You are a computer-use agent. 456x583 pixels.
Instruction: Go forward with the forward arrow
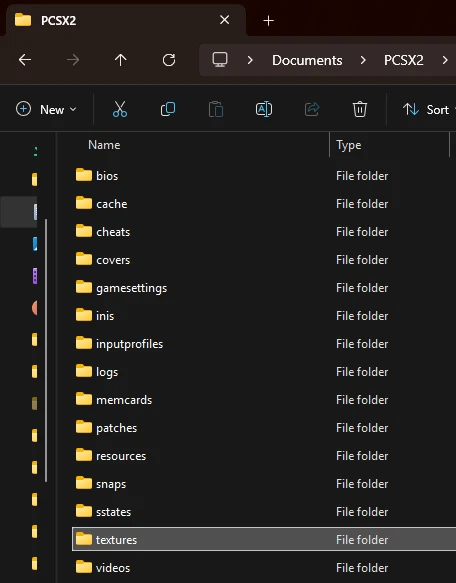point(73,59)
